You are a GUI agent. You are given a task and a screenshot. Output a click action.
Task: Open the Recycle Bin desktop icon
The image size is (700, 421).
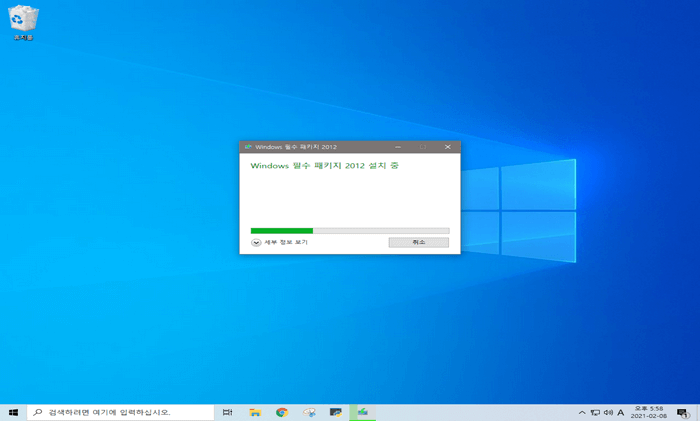(x=23, y=22)
